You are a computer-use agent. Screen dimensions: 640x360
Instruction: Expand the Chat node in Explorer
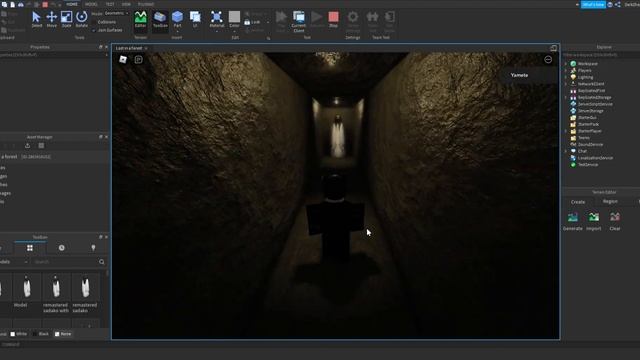point(566,151)
